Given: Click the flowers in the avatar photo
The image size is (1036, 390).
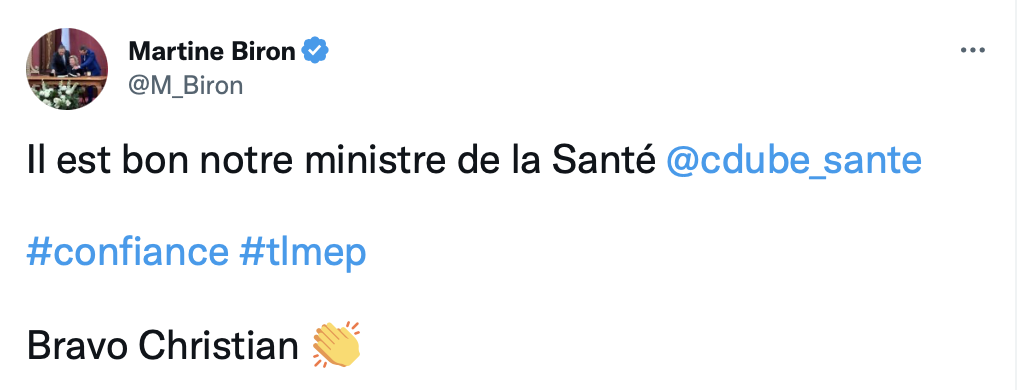Looking at the screenshot, I should pyautogui.click(x=56, y=96).
